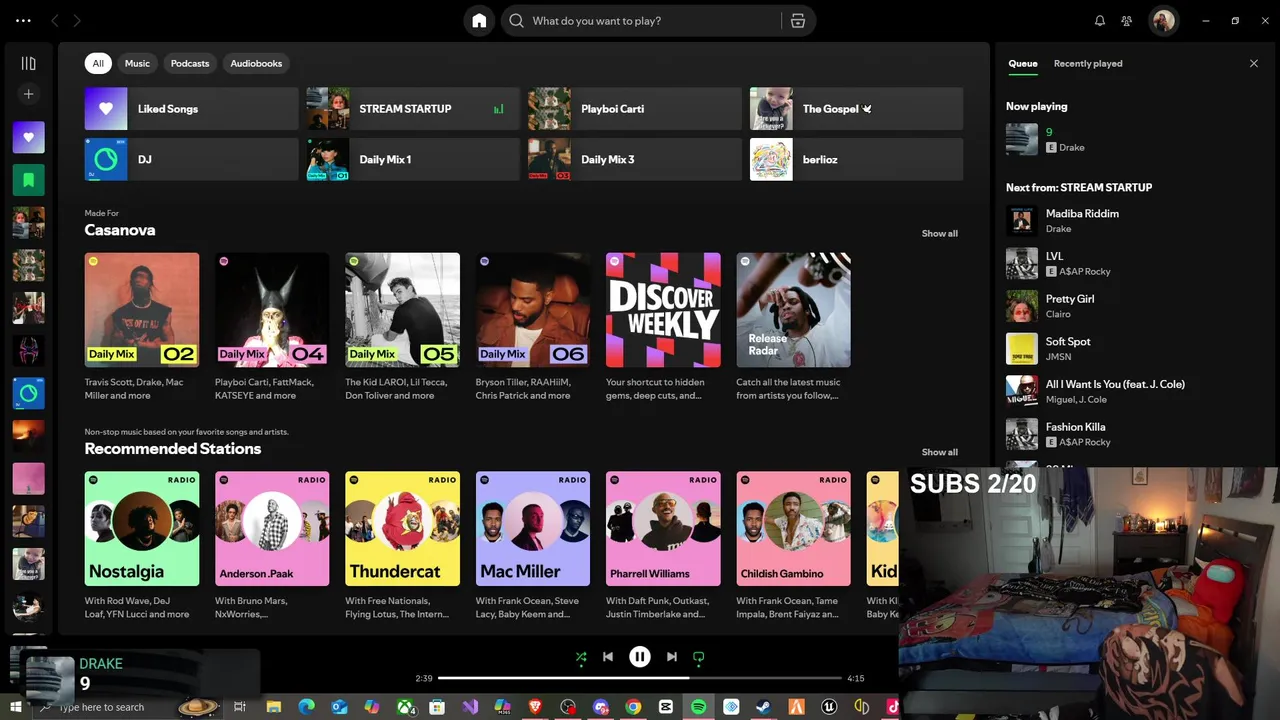
Task: Toggle repeat mode
Action: click(699, 657)
